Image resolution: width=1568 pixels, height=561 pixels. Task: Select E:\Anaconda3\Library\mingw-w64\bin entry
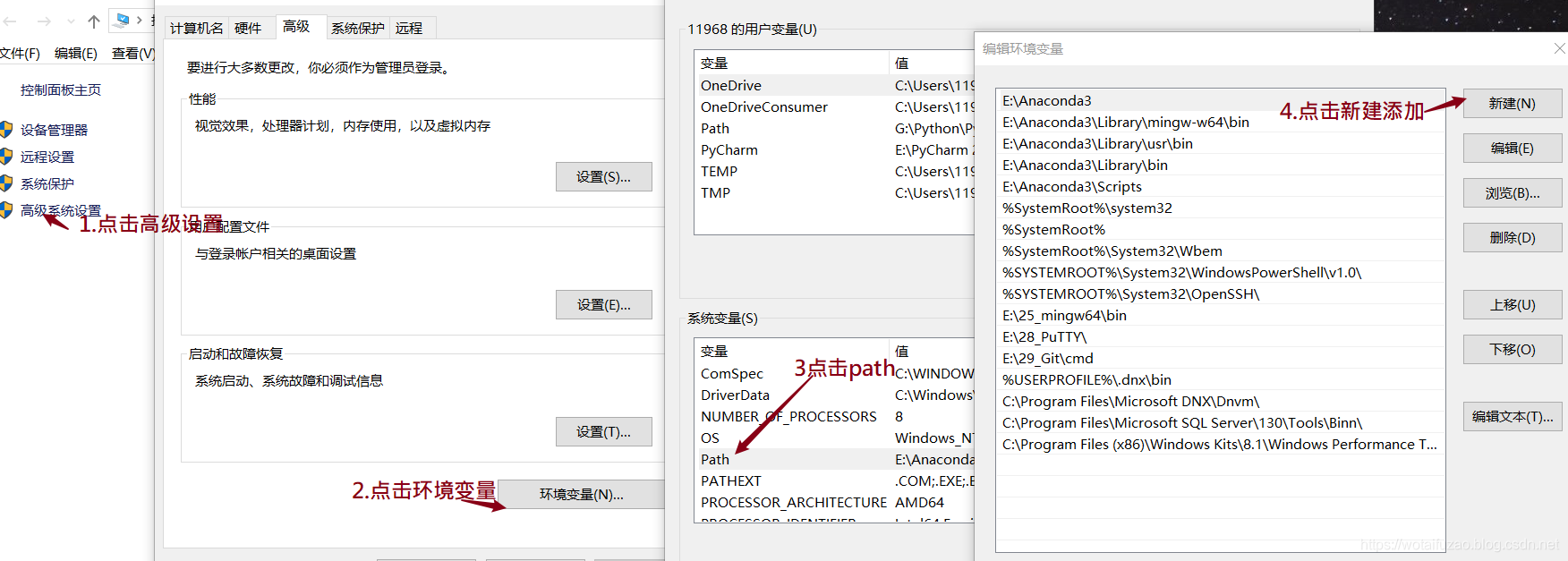(1221, 122)
